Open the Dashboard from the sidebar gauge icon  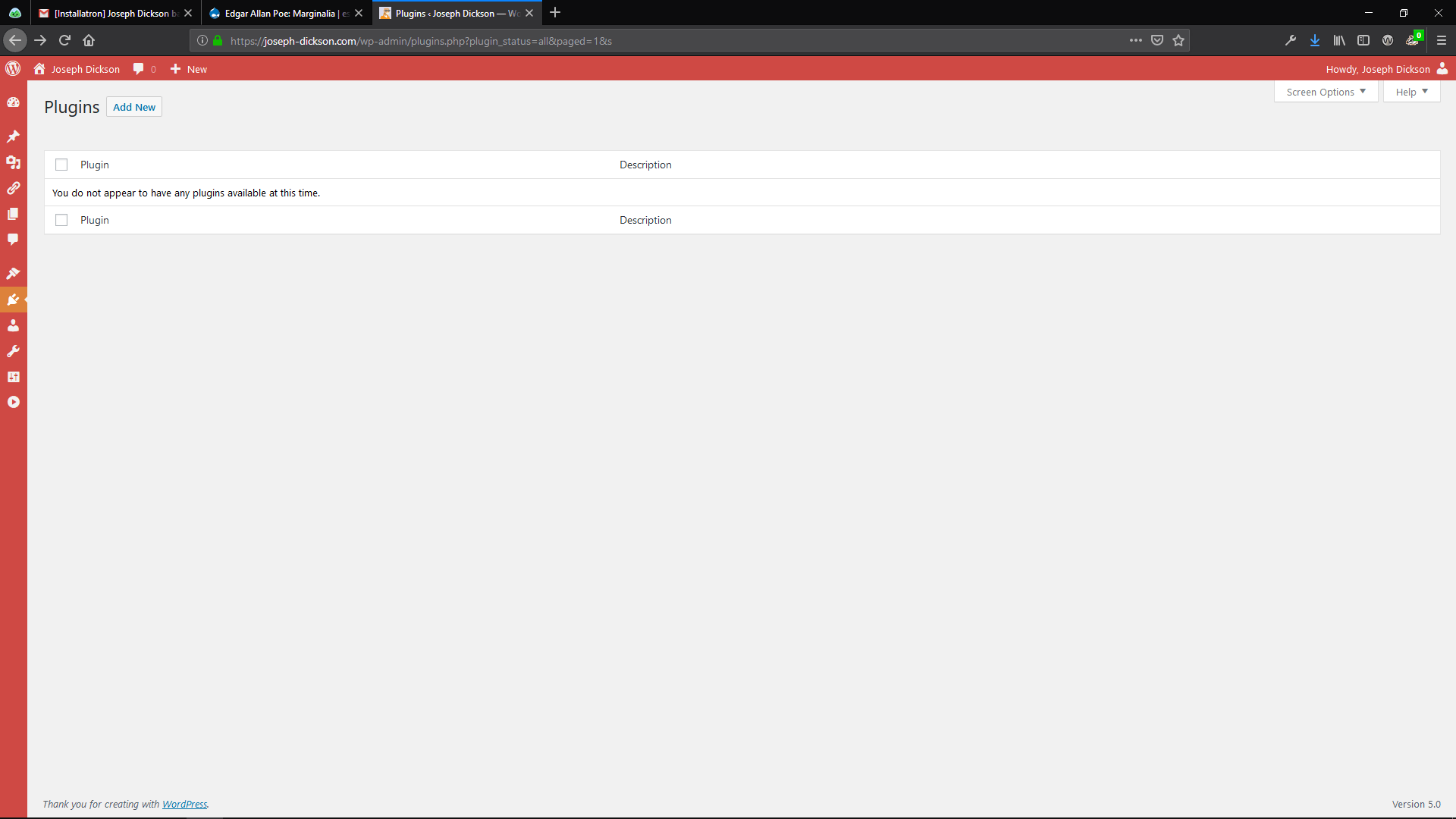13,102
